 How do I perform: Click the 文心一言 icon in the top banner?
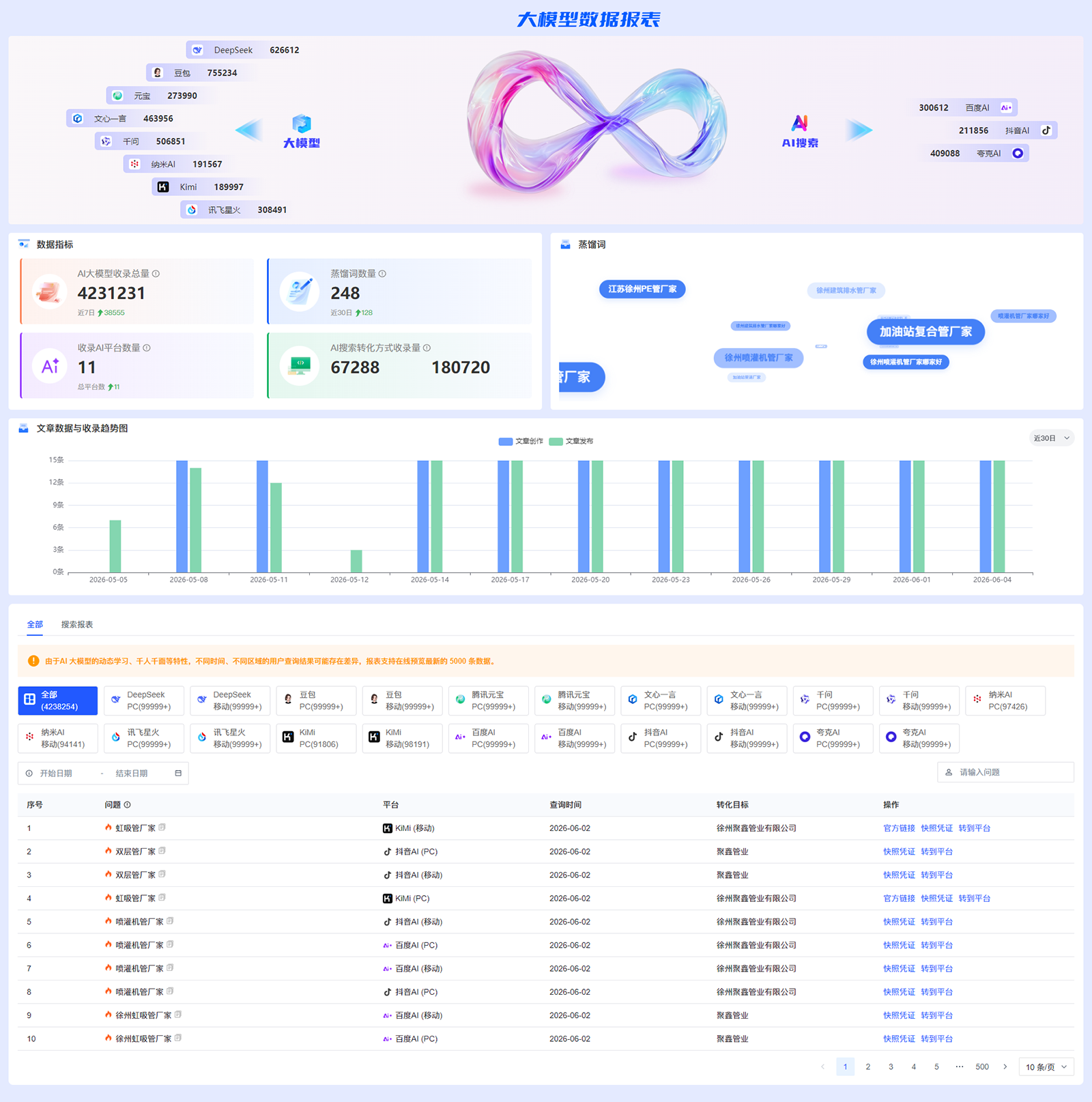[78, 118]
